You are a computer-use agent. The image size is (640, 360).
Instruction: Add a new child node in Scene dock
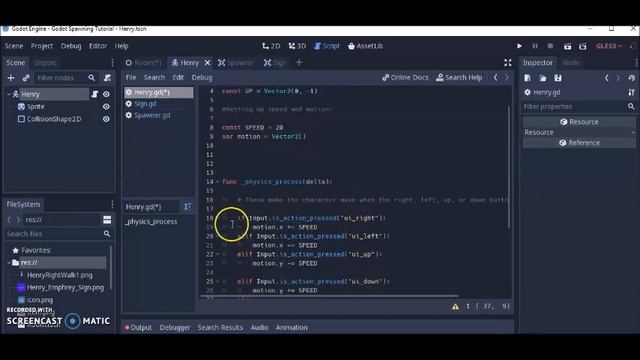(11, 78)
